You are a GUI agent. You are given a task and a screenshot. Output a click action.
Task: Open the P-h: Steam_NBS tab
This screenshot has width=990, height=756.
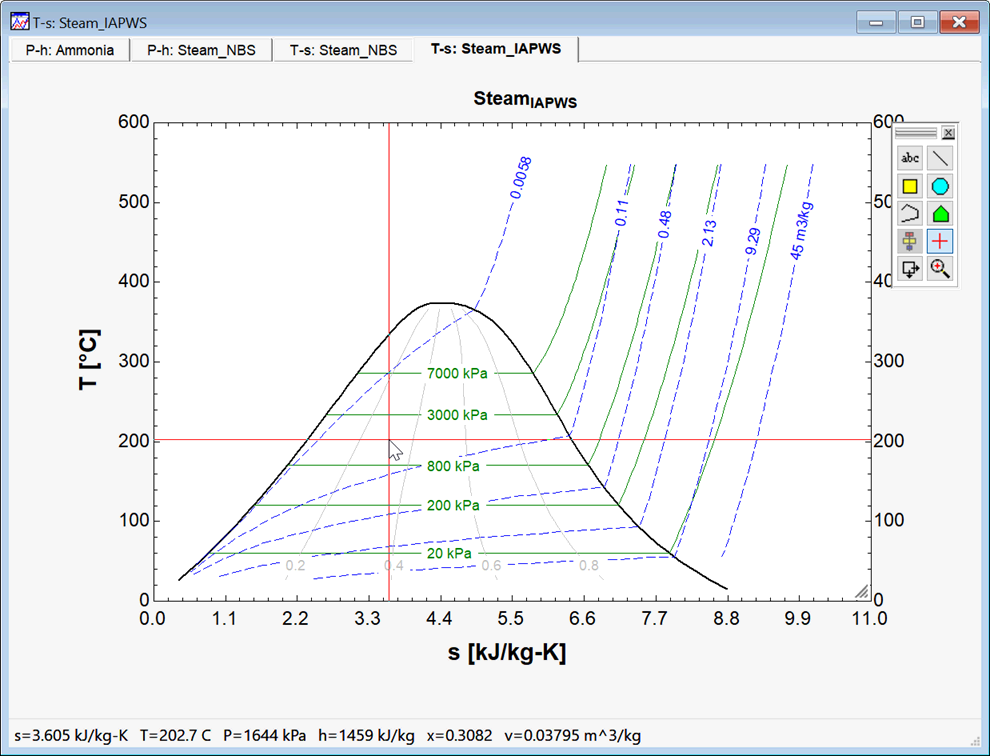pos(201,50)
